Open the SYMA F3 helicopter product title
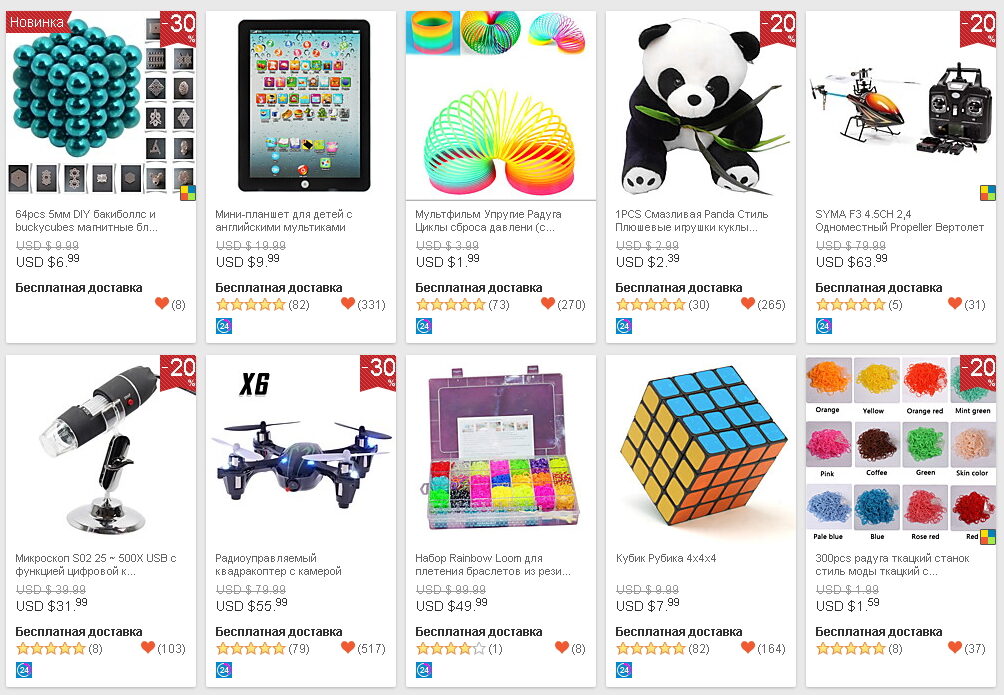 pyautogui.click(x=899, y=220)
